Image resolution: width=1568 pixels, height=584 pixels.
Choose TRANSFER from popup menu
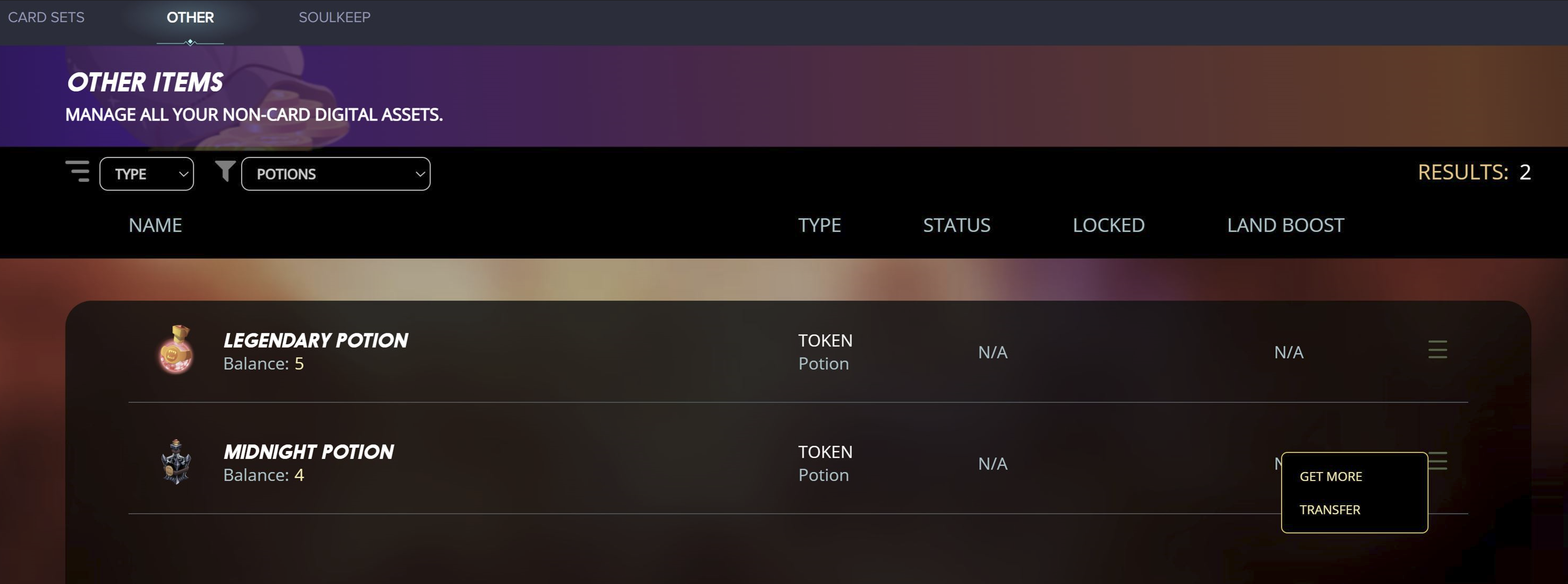(x=1329, y=510)
